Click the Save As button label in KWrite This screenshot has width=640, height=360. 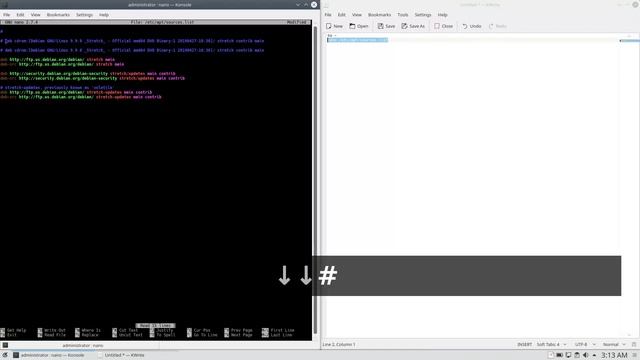(x=417, y=26)
